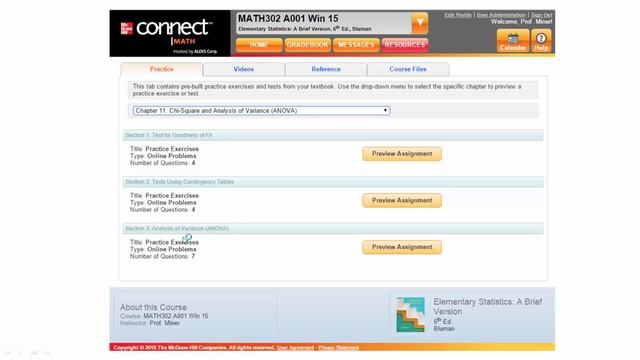
Task: Click the 'Instructor: Prof. Miner' text
Action: coord(150,323)
